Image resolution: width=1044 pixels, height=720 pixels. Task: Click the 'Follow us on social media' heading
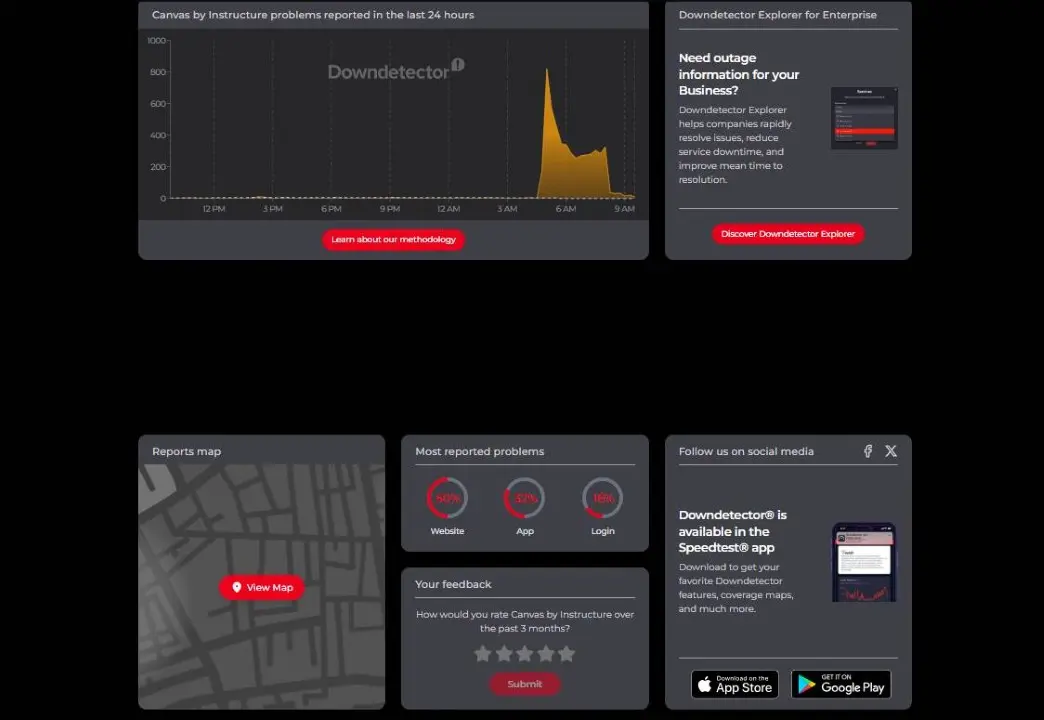tap(746, 451)
